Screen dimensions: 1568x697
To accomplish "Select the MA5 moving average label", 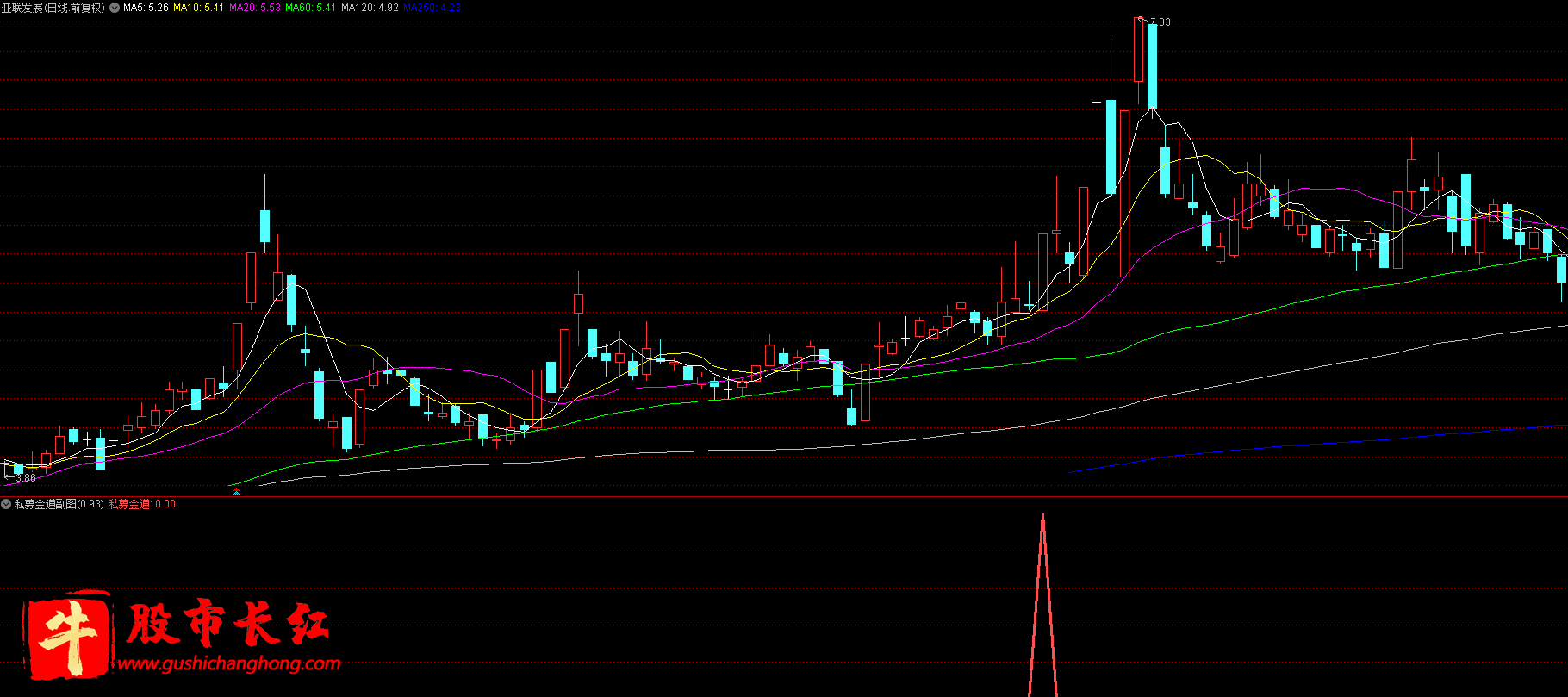I will [x=146, y=8].
